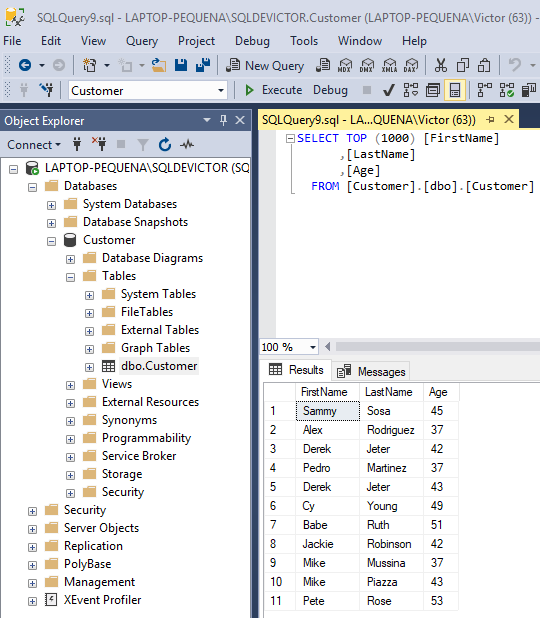Toggle pin on SQLQuery9.sql tab
This screenshot has width=540, height=618.
pos(490,119)
